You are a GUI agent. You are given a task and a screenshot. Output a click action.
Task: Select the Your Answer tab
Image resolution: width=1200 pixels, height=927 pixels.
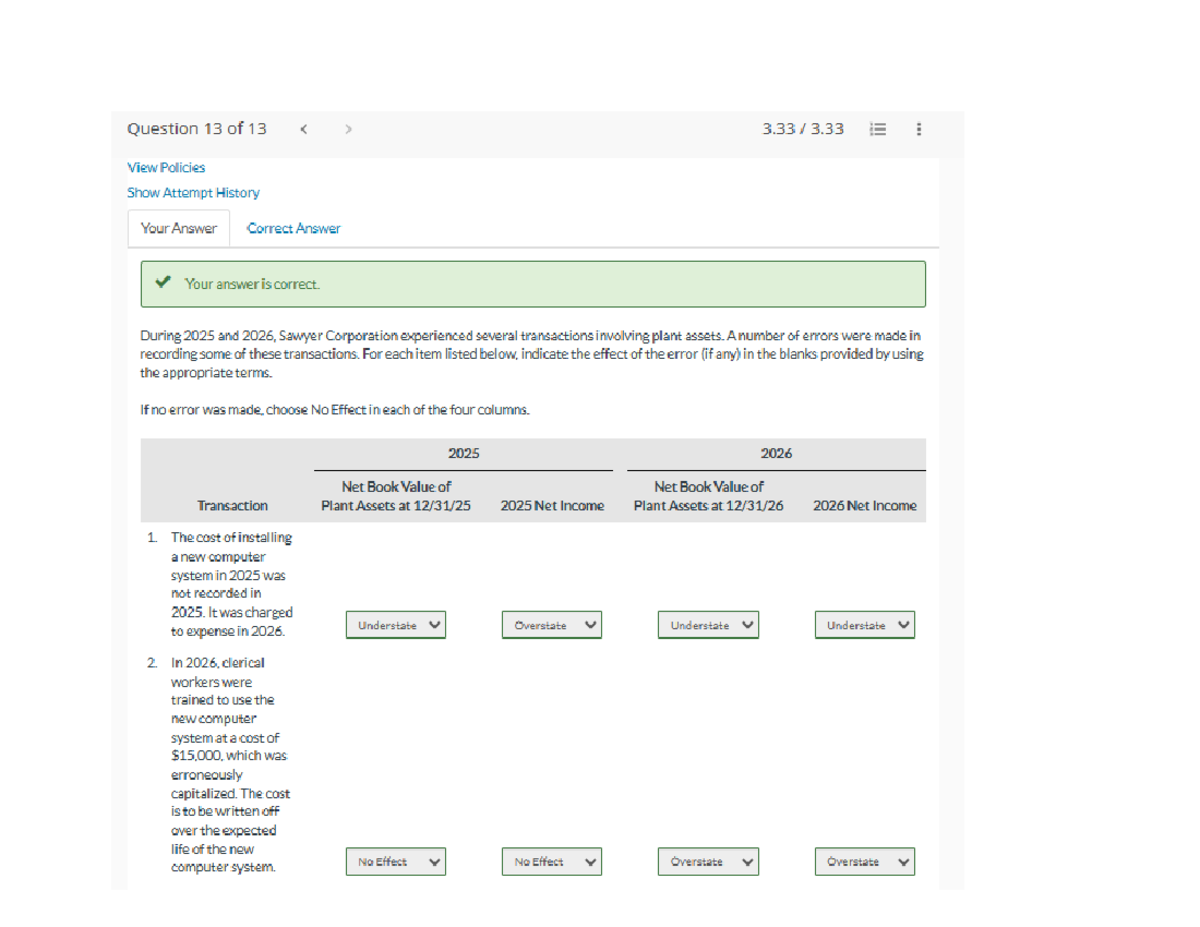tap(178, 228)
